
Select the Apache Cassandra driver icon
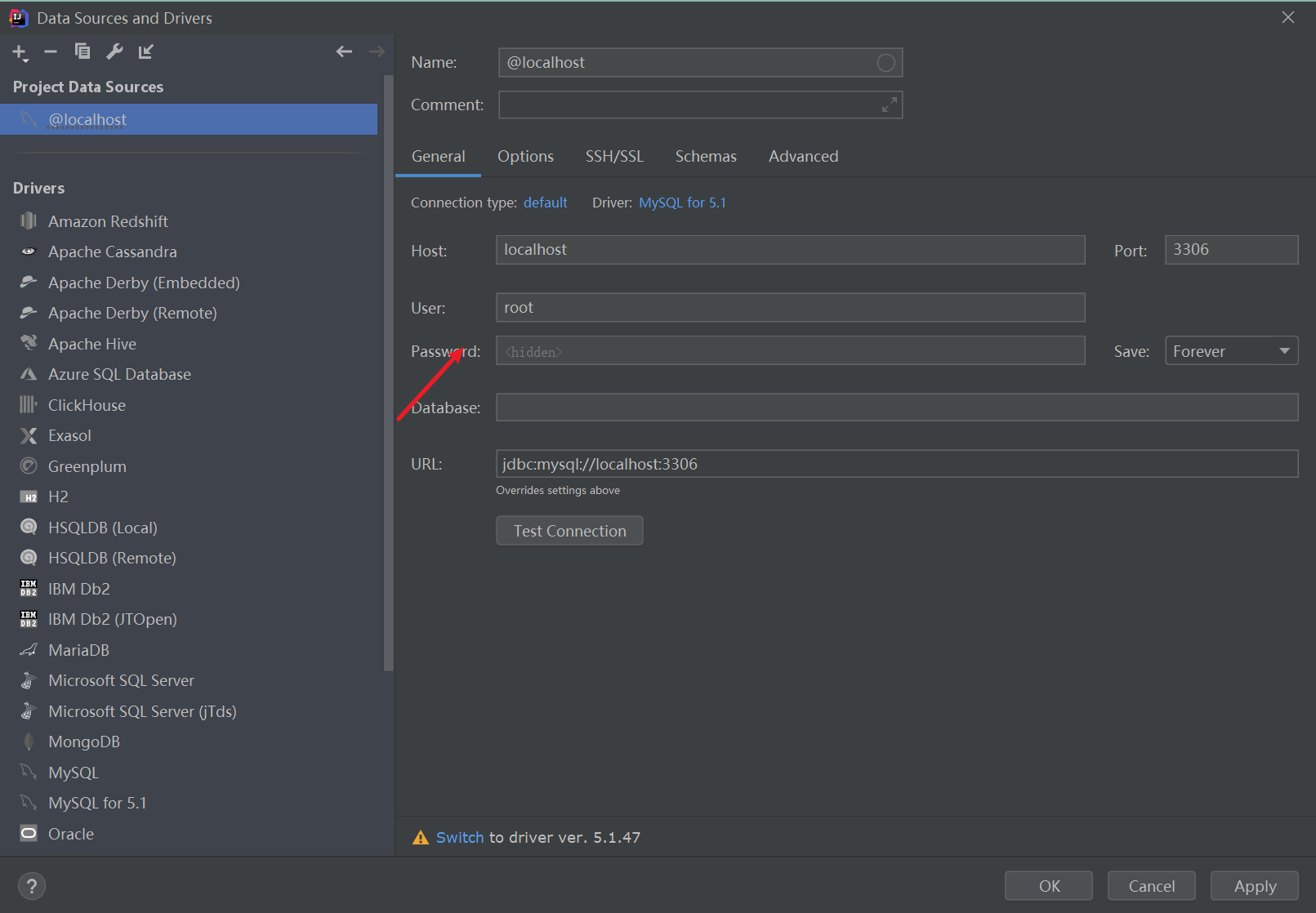[29, 252]
